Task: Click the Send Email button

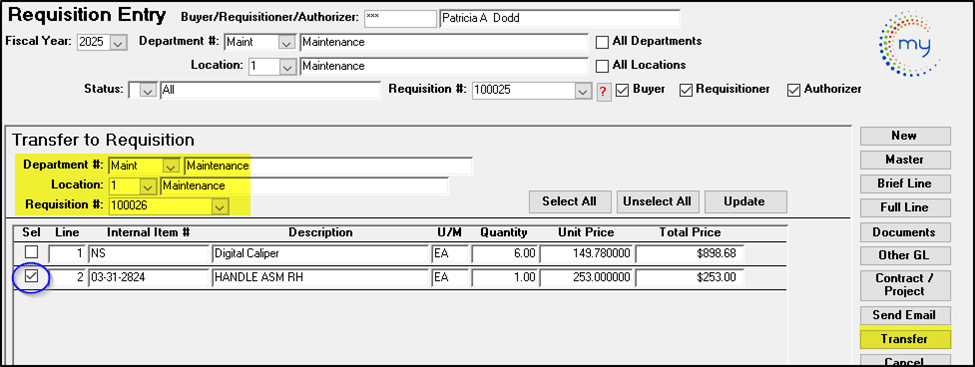Action: click(x=905, y=315)
